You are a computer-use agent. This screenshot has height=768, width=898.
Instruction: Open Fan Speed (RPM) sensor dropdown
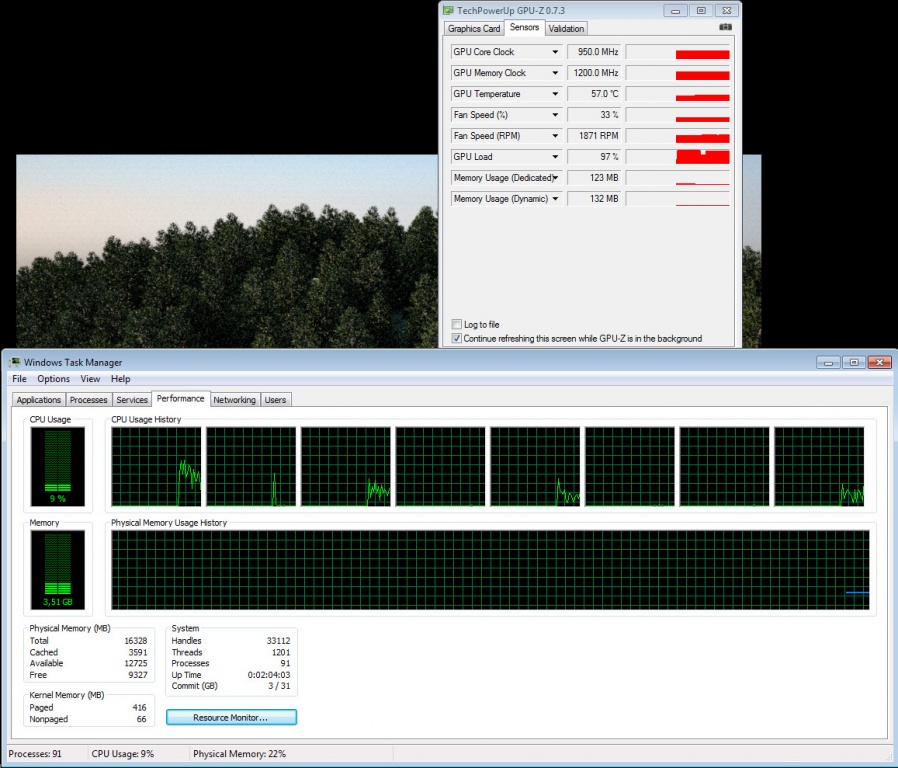pyautogui.click(x=554, y=136)
